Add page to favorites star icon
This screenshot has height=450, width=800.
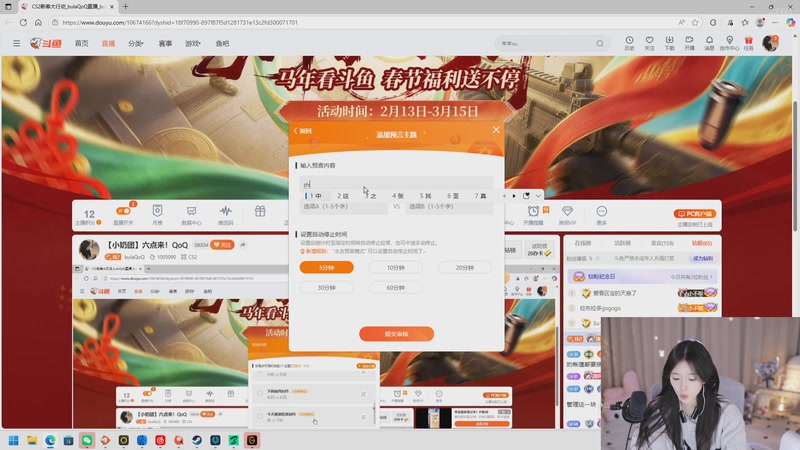pyautogui.click(x=695, y=22)
